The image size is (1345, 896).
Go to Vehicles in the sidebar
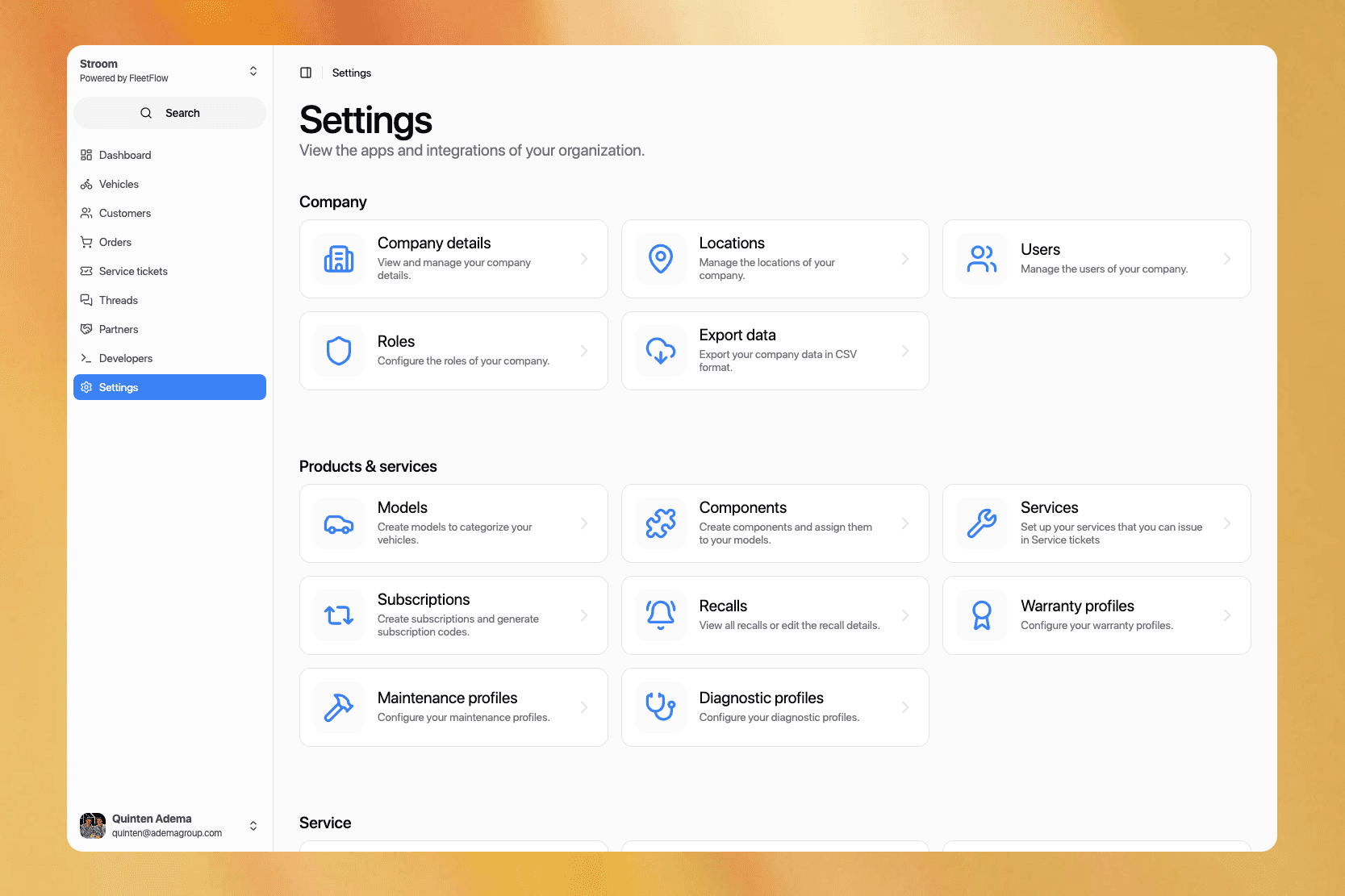click(119, 184)
